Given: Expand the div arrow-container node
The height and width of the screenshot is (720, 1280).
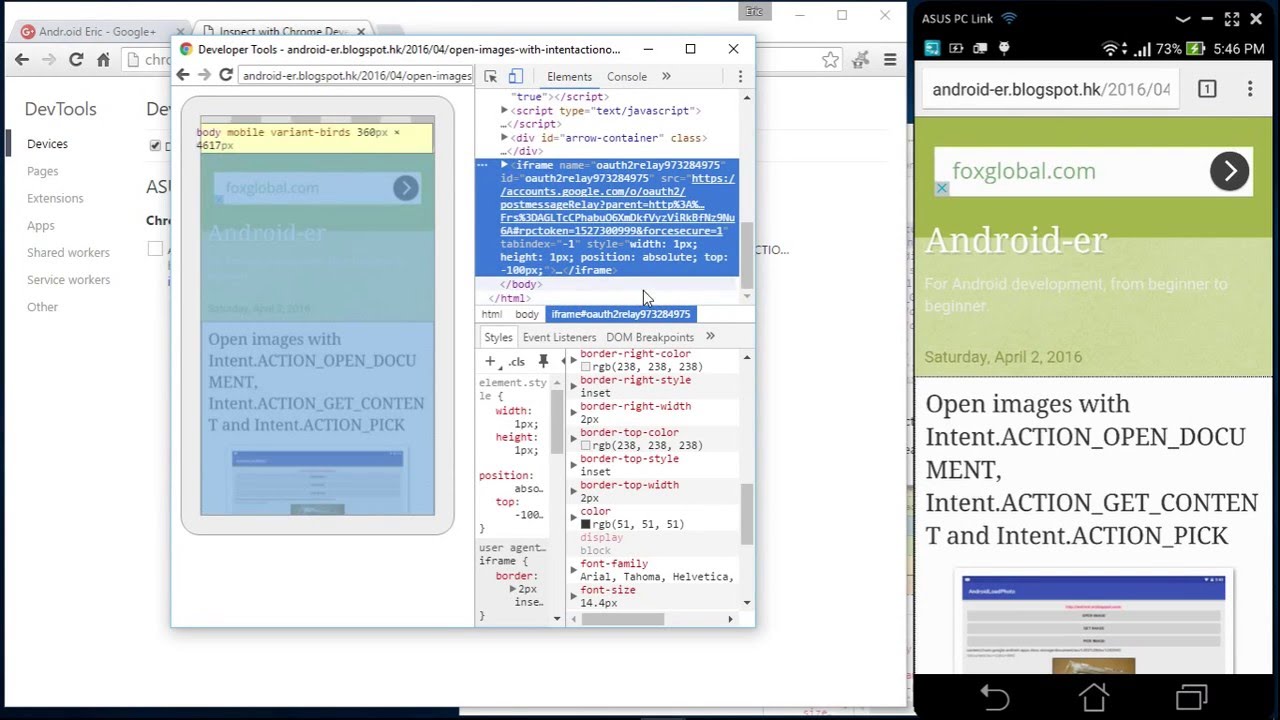Looking at the screenshot, I should (505, 138).
